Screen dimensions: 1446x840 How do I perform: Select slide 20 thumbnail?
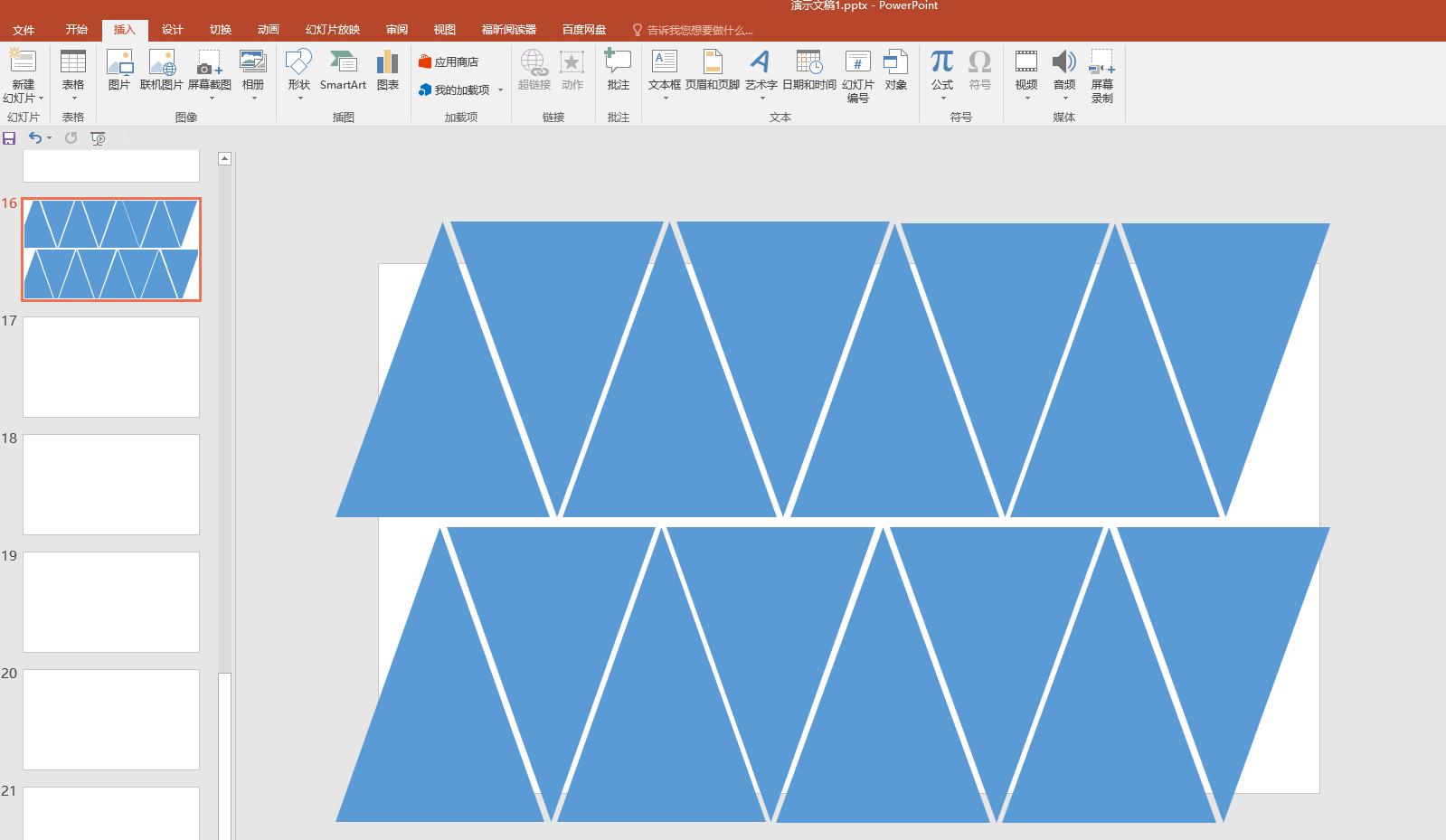pos(111,720)
